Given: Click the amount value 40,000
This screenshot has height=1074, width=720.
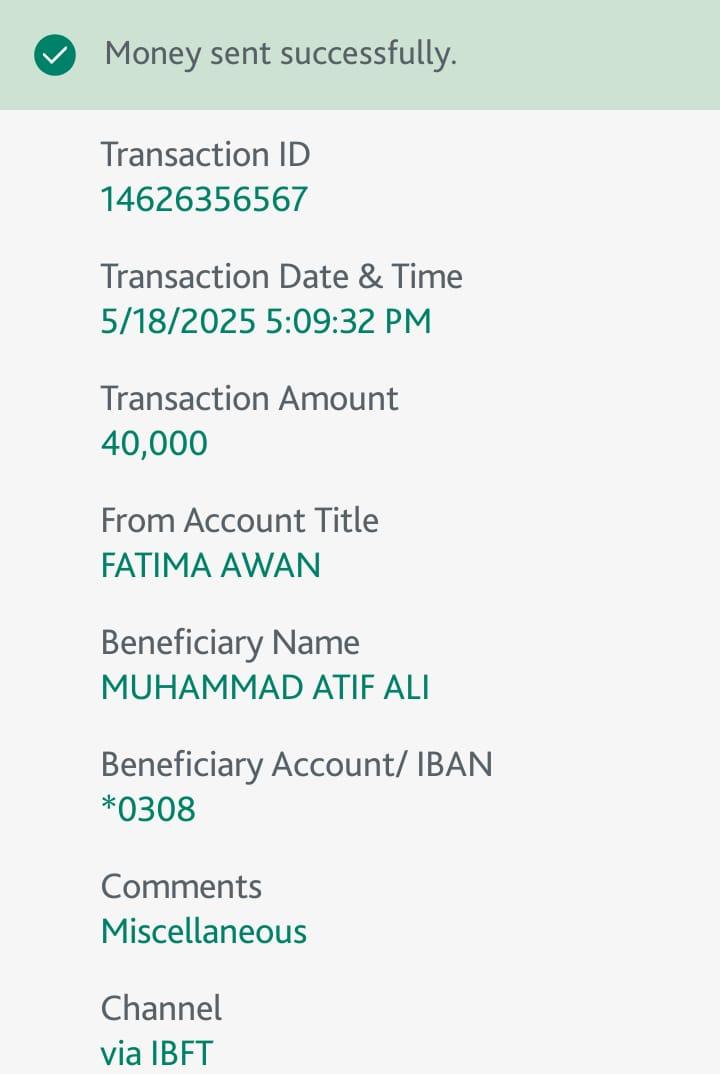Looking at the screenshot, I should pyautogui.click(x=154, y=443).
